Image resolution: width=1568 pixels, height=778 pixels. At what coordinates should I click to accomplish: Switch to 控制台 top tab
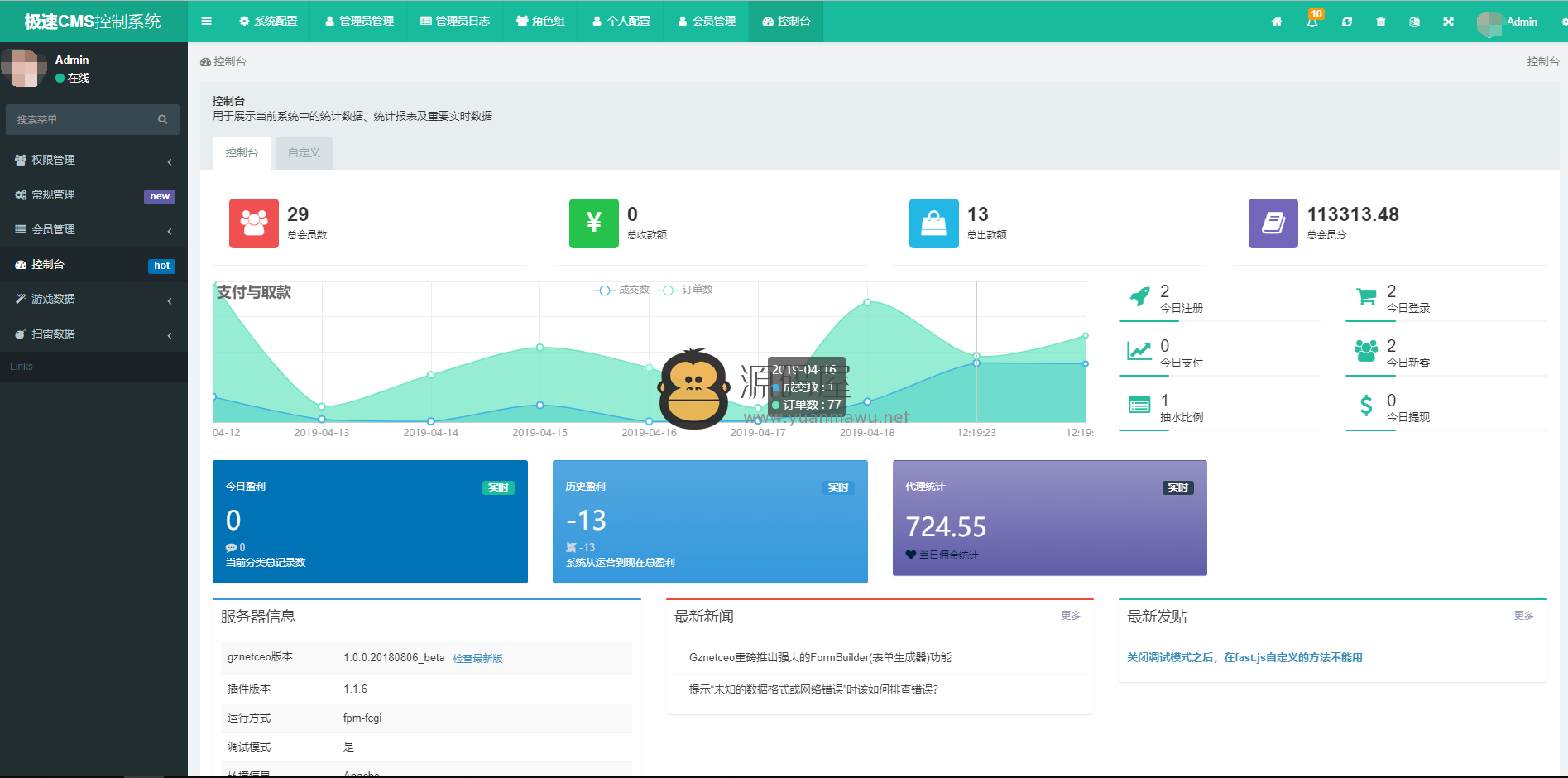(786, 22)
